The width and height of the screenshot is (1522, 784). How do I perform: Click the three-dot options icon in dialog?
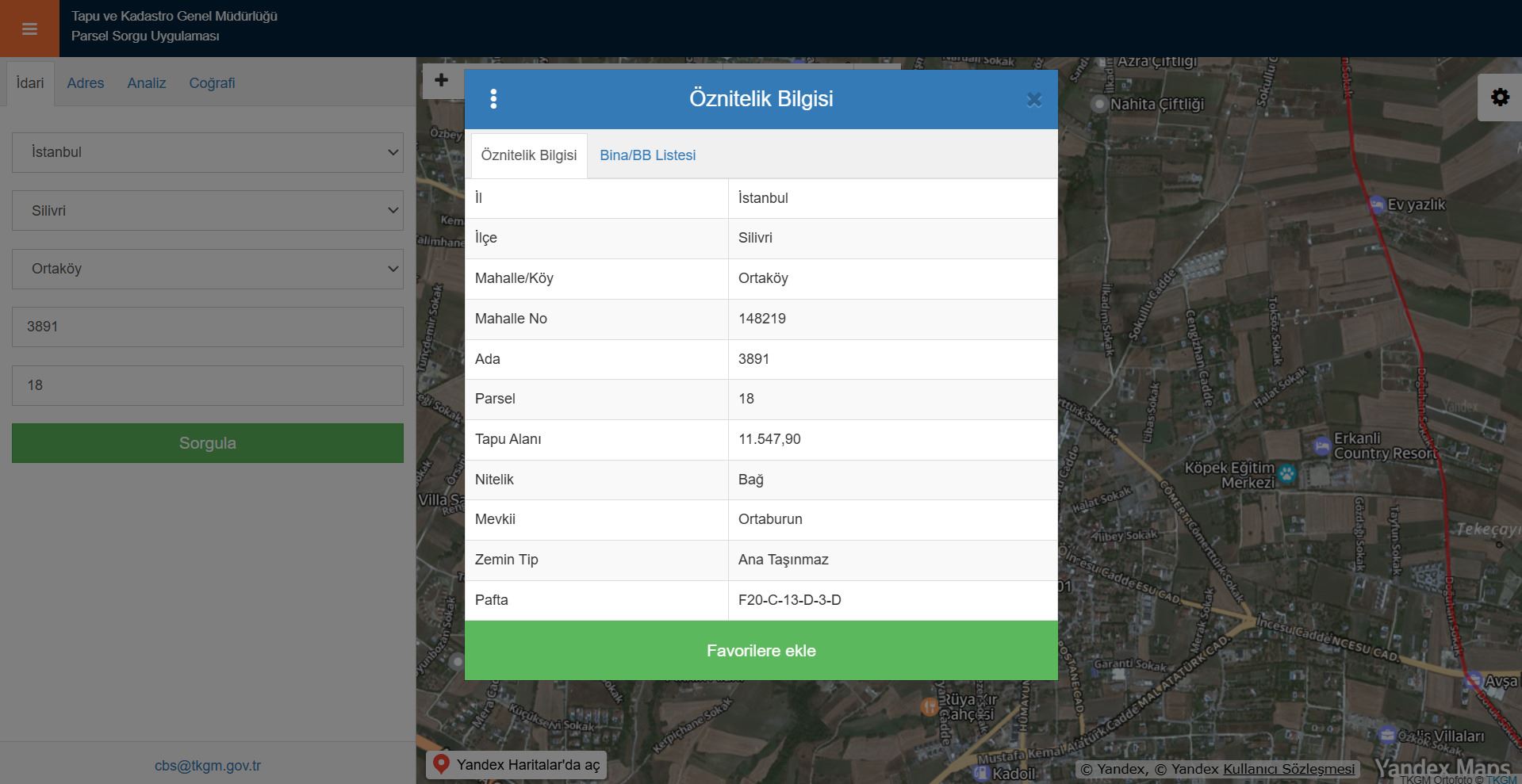click(493, 99)
